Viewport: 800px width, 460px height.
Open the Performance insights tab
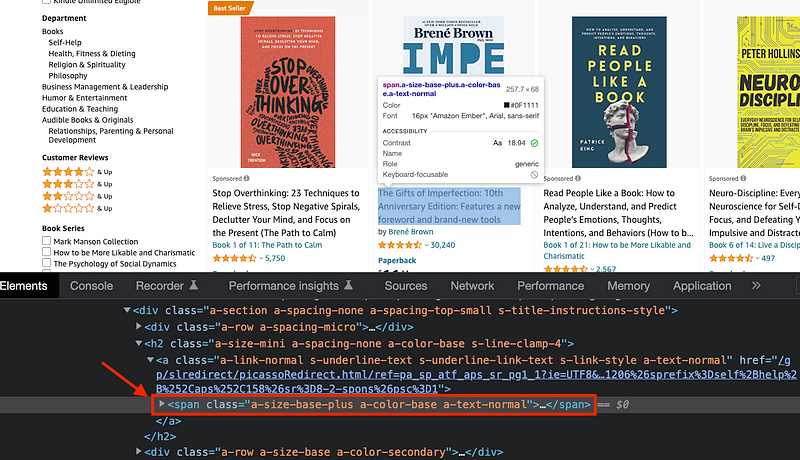pyautogui.click(x=283, y=286)
